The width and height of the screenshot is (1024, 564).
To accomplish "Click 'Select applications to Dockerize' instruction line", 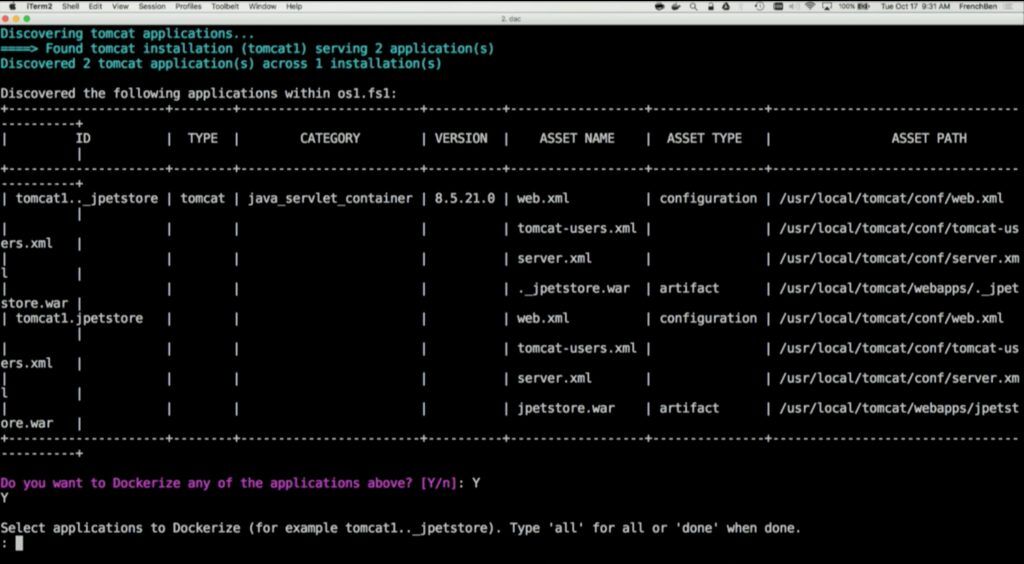I will (400, 528).
